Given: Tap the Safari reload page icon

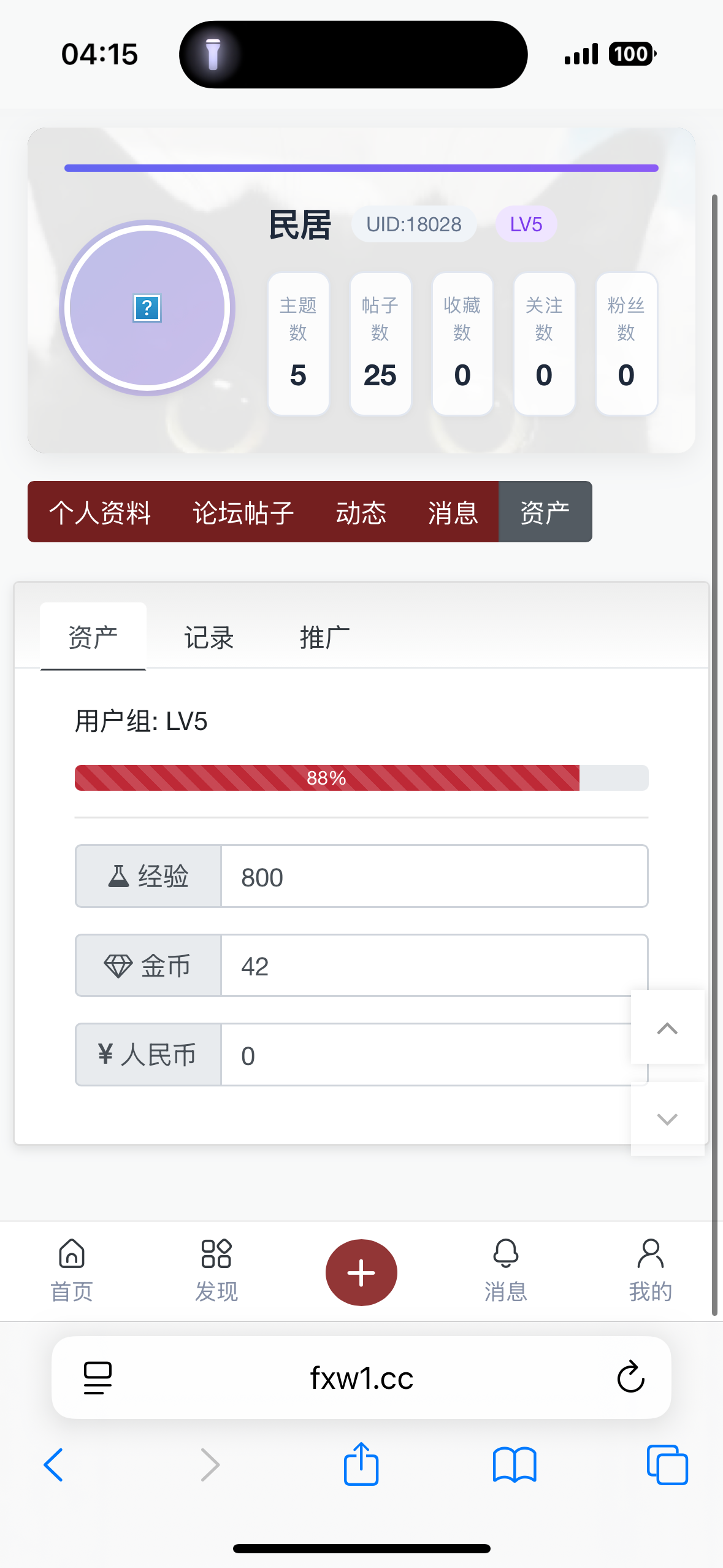Looking at the screenshot, I should coord(630,1377).
